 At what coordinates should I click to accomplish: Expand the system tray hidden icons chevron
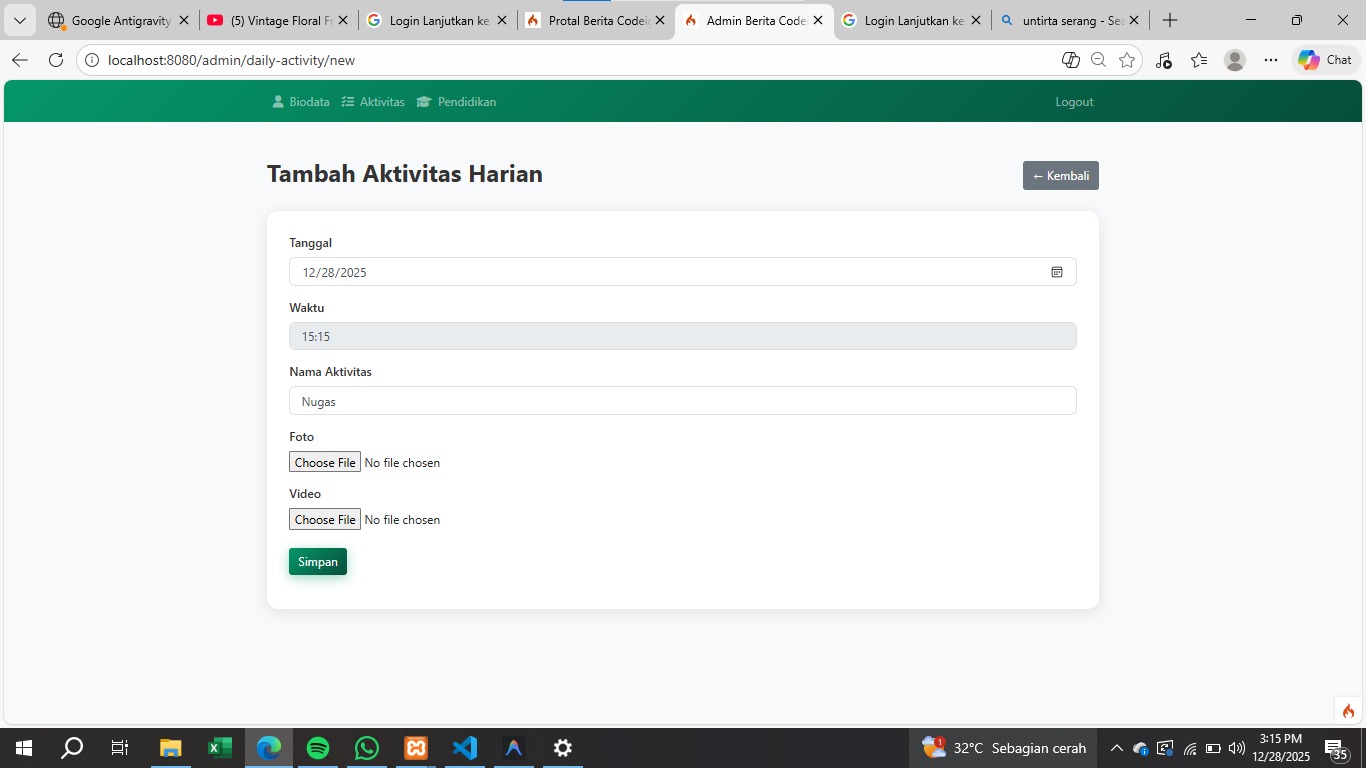click(x=1116, y=748)
